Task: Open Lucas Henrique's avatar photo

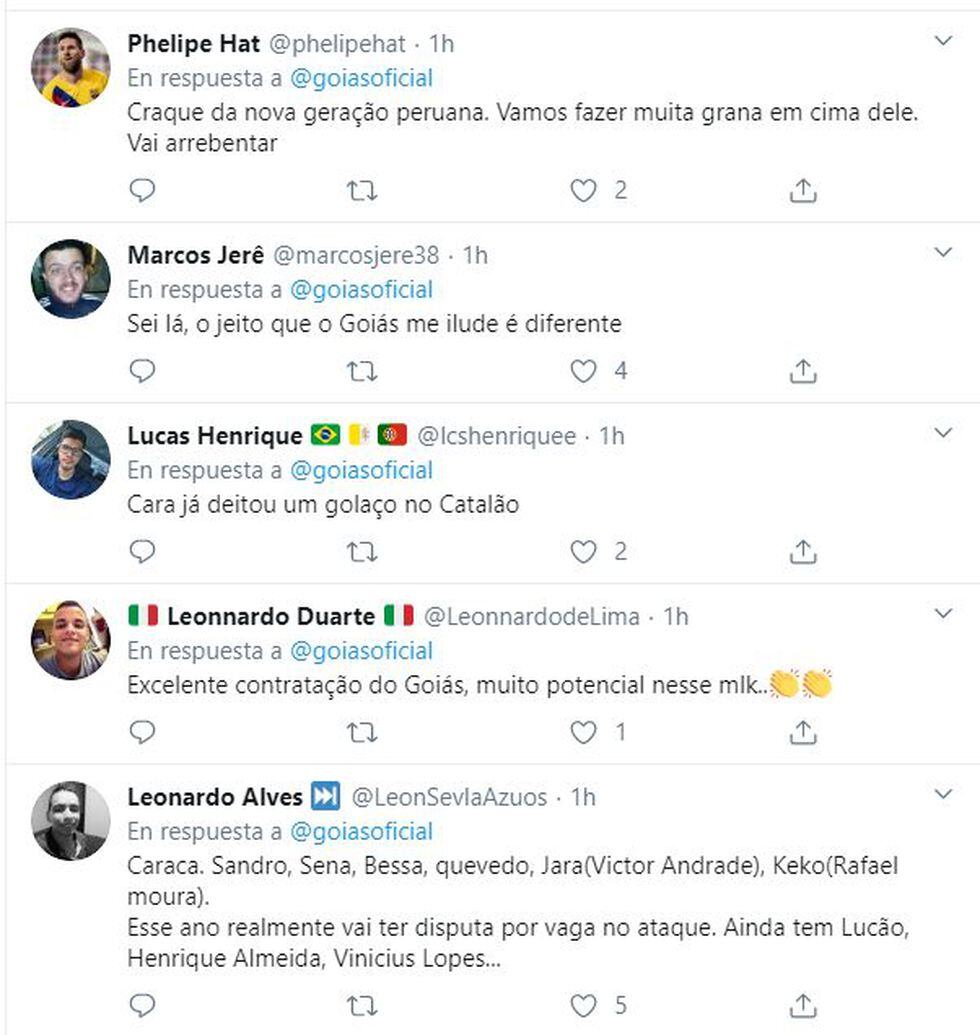Action: click(70, 459)
